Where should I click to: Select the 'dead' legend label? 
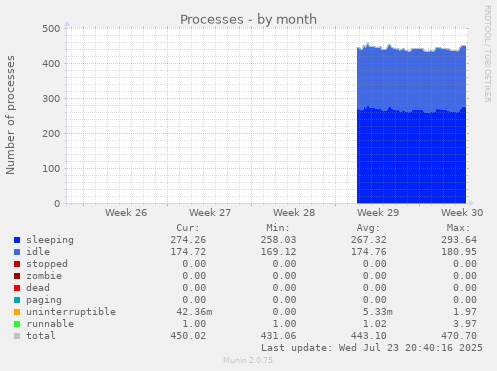click(38, 288)
